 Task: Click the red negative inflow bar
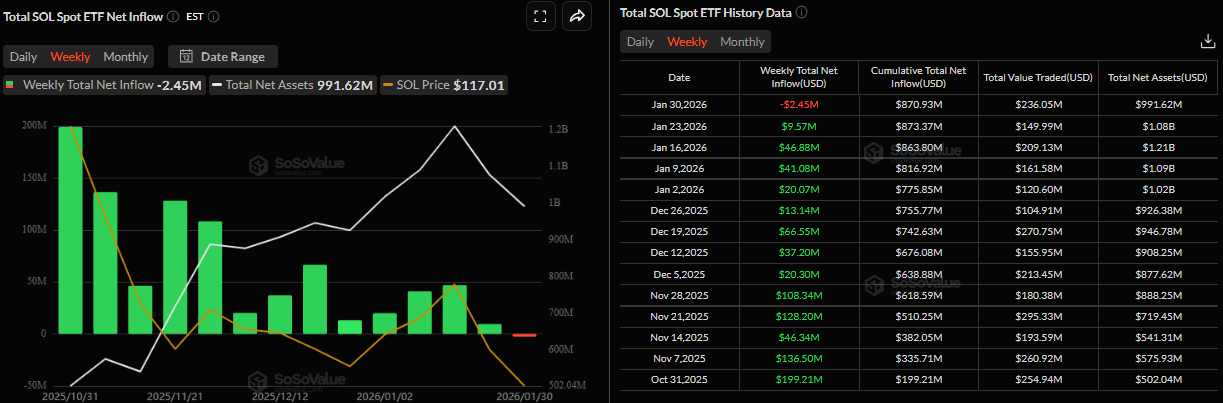pos(525,335)
